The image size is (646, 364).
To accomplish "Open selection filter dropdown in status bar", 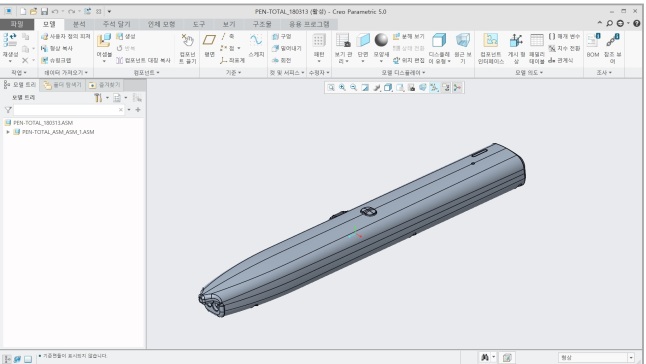I will pos(631,357).
